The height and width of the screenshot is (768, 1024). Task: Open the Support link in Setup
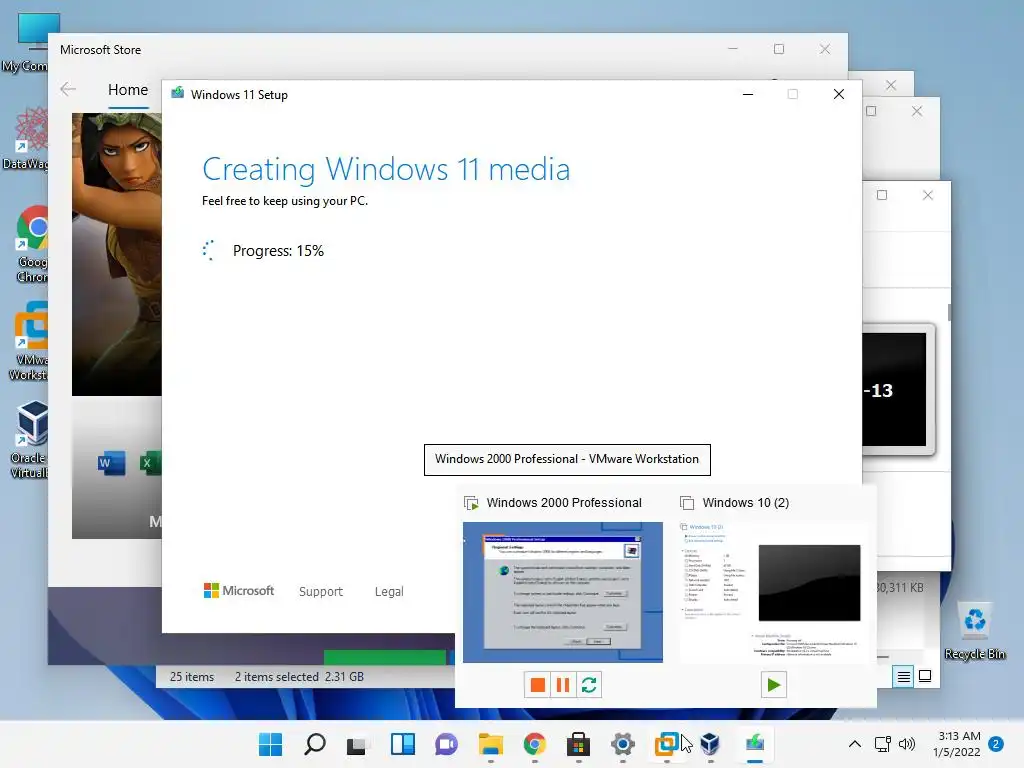(x=321, y=592)
